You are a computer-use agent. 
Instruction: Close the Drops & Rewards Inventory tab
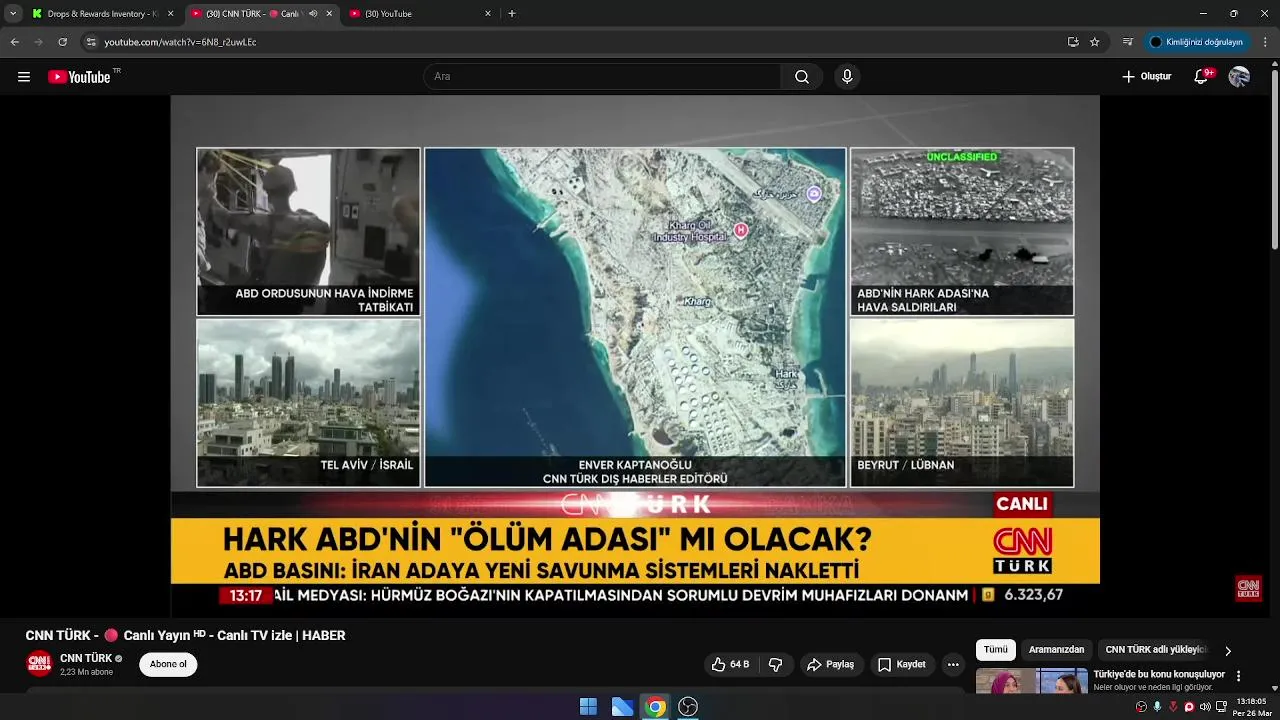tap(170, 14)
